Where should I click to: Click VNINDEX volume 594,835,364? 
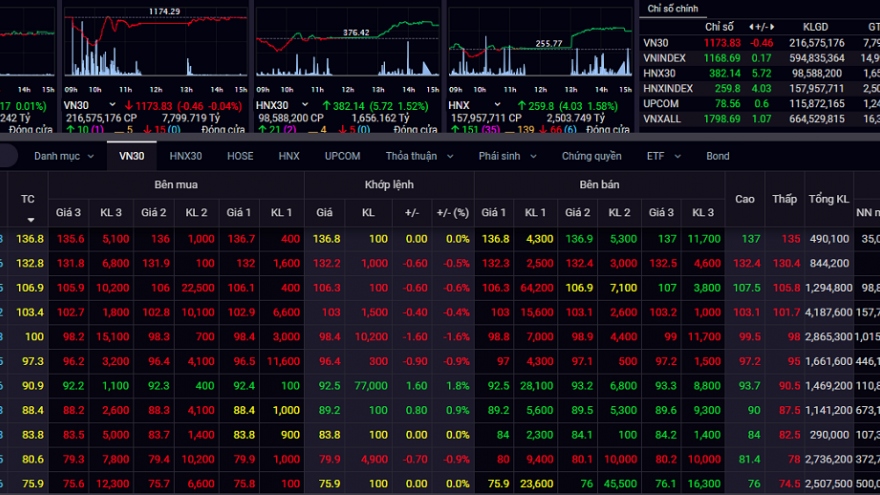(817, 58)
